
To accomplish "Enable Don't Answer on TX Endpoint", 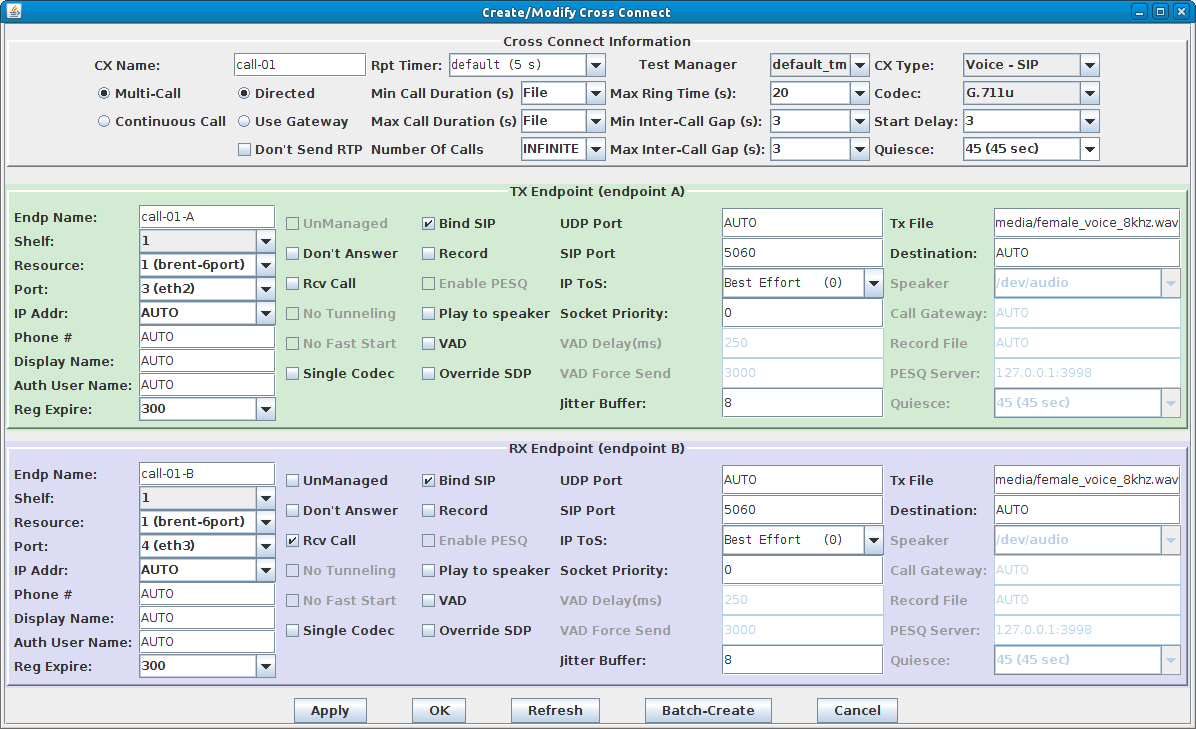I will point(292,253).
